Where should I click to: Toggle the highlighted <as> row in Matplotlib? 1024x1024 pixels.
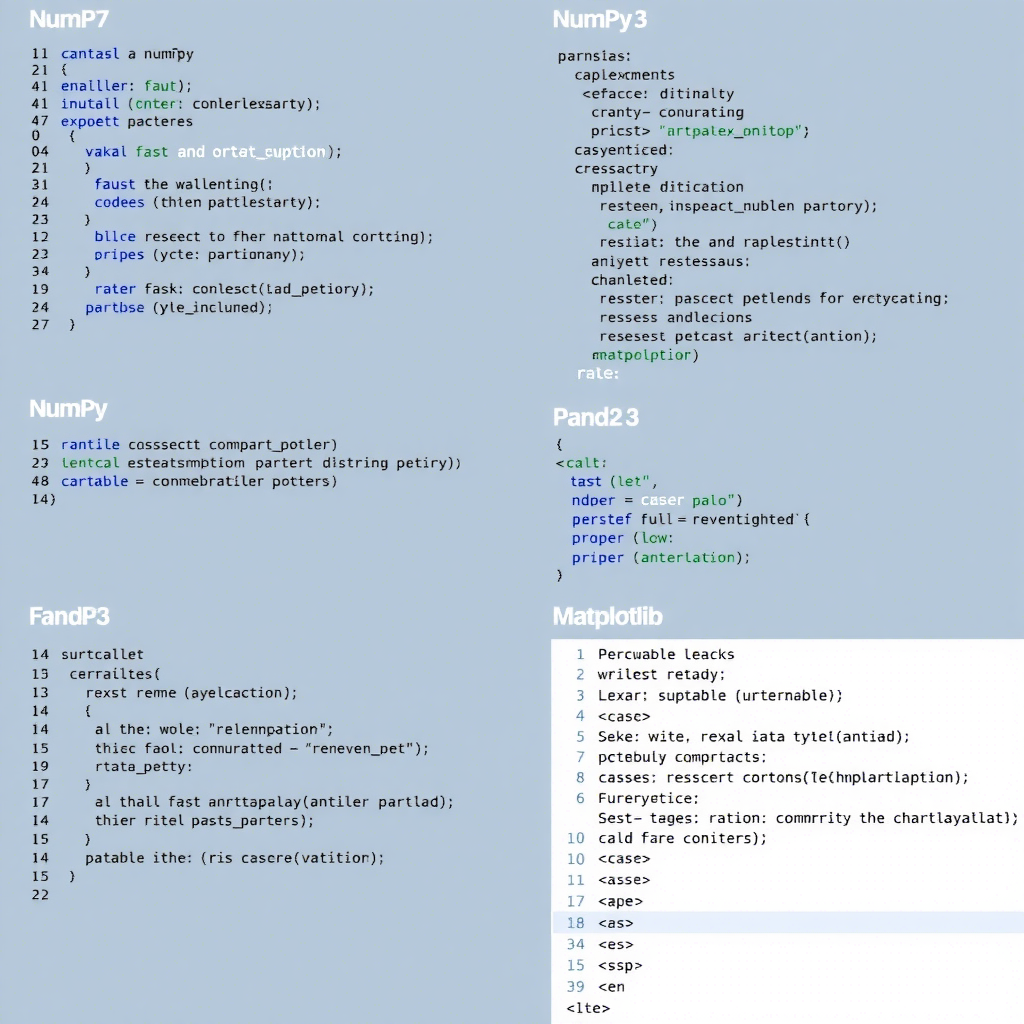624,923
